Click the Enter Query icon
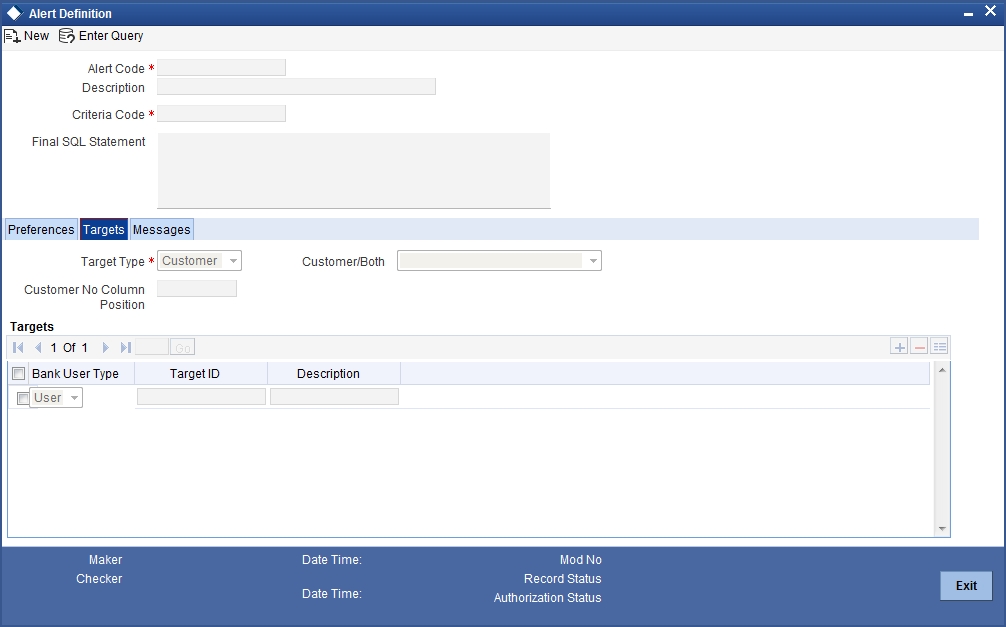The width and height of the screenshot is (1006, 627). (x=67, y=36)
